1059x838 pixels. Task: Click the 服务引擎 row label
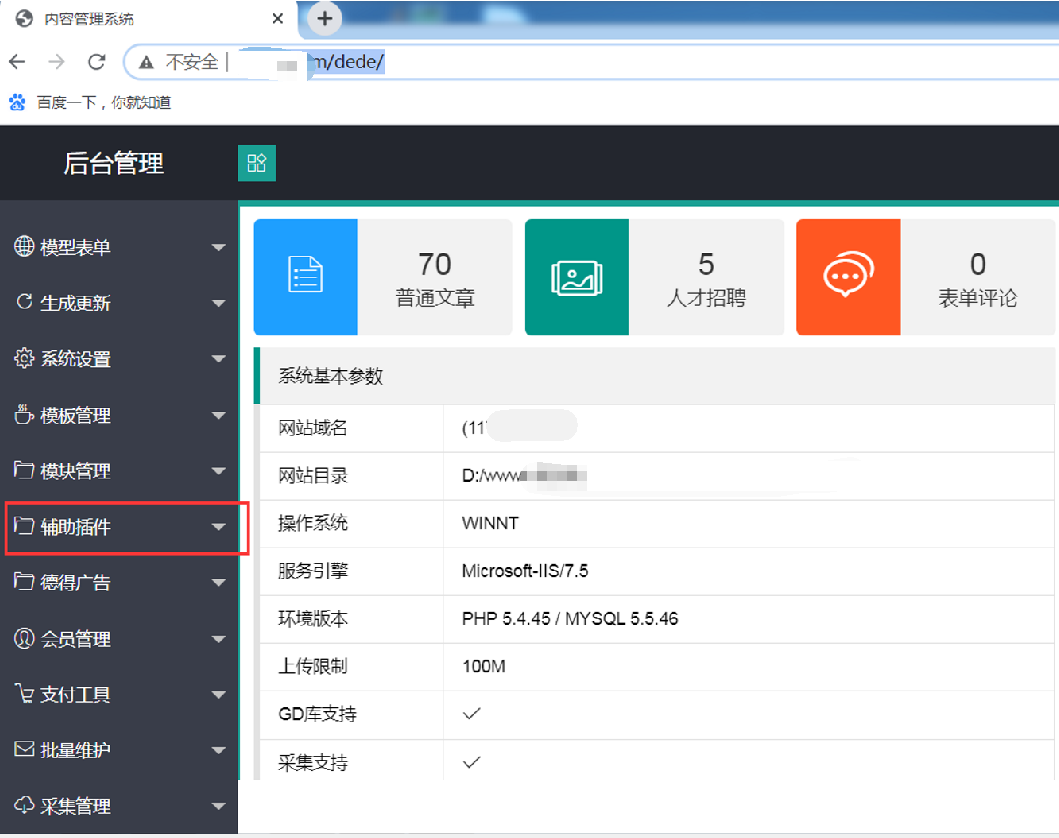tap(313, 571)
